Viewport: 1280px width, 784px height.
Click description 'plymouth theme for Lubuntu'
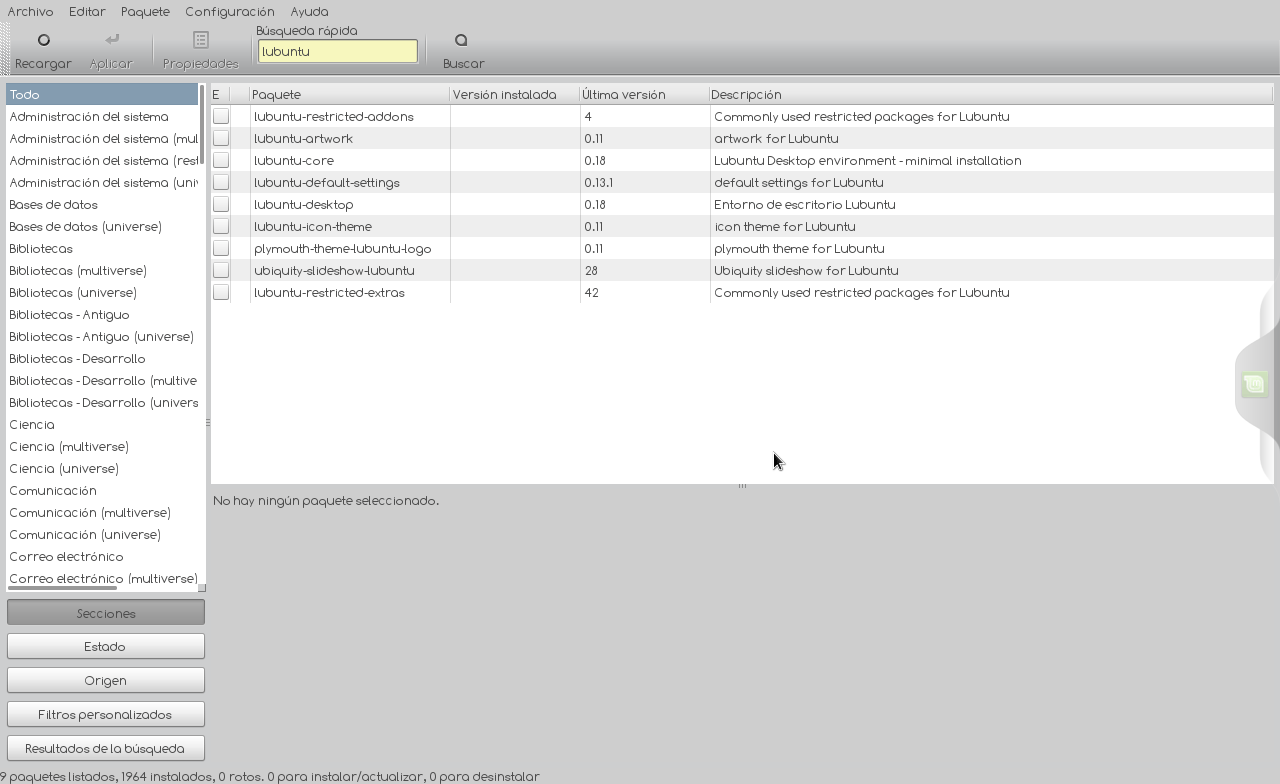pyautogui.click(x=799, y=248)
